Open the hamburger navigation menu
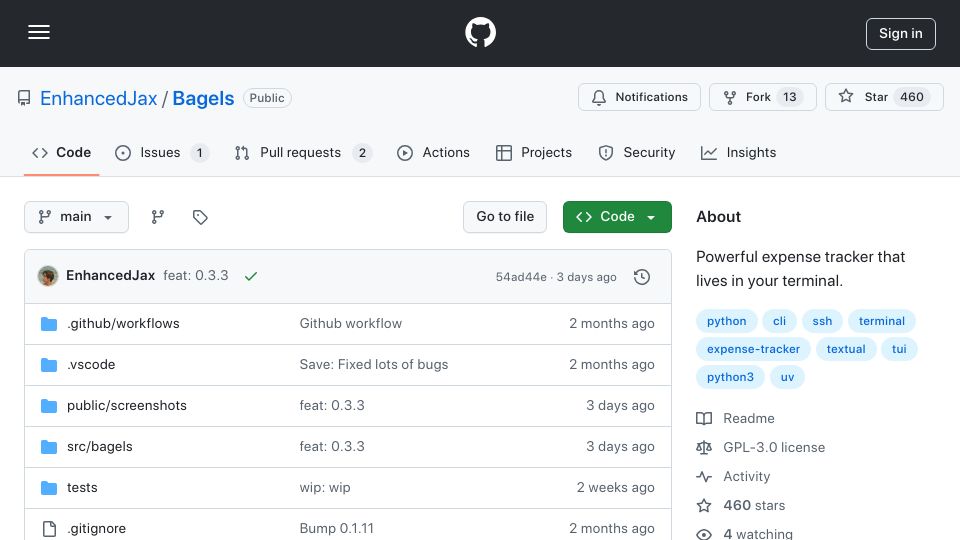This screenshot has width=960, height=540. pos(39,32)
